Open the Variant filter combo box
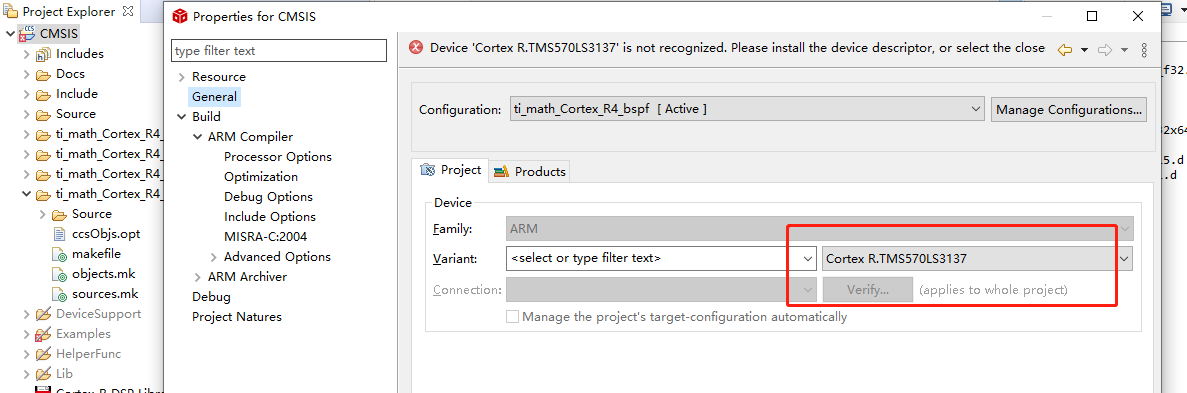Viewport: 1187px width, 393px height. click(661, 259)
